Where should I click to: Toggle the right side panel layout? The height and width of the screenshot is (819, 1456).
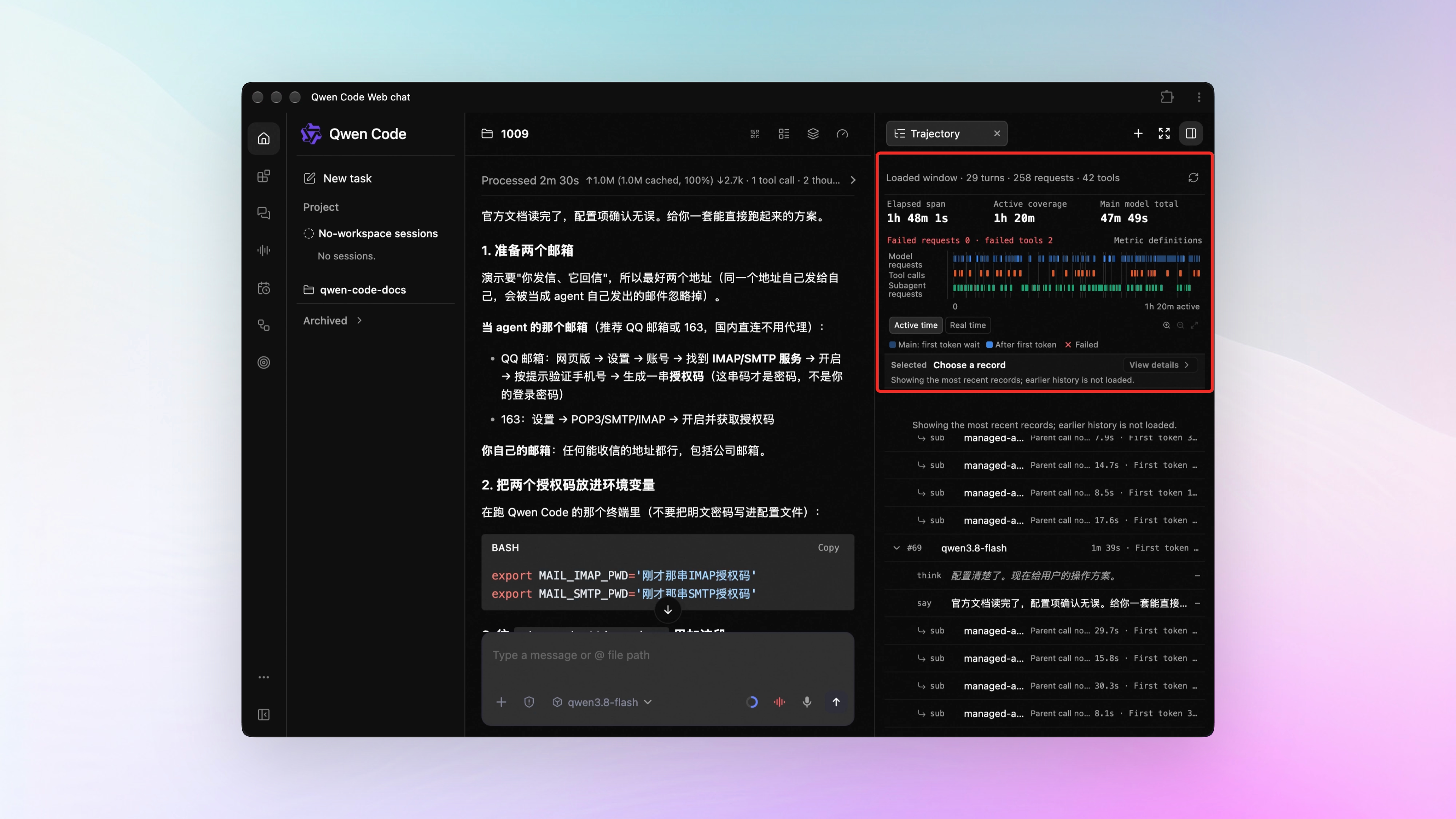1191,133
